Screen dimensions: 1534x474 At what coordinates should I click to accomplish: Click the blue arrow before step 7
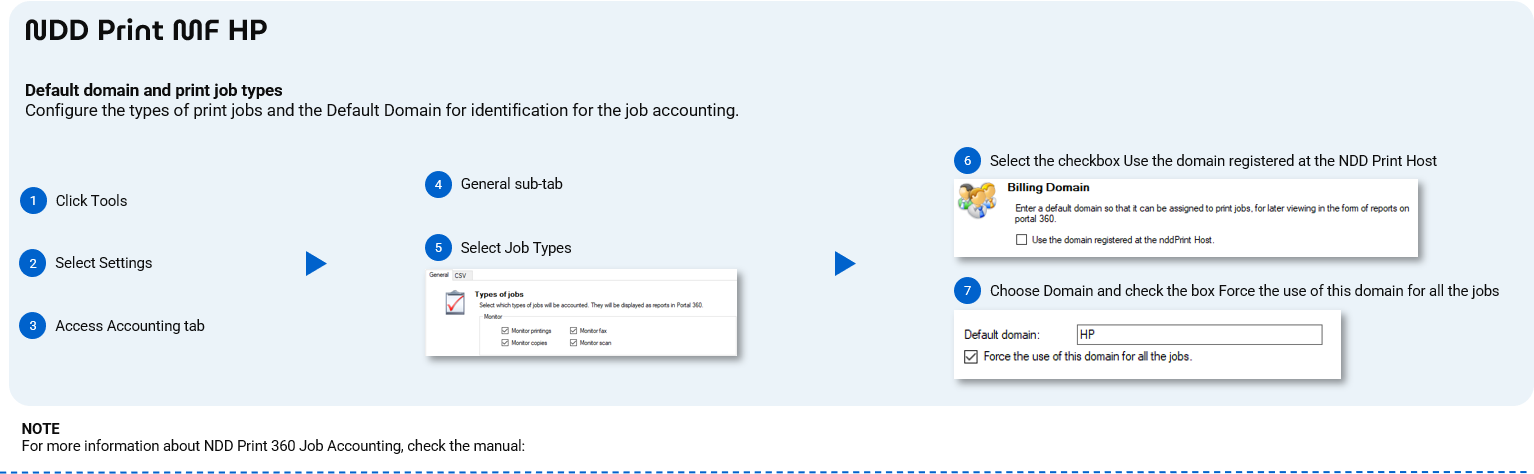click(845, 264)
